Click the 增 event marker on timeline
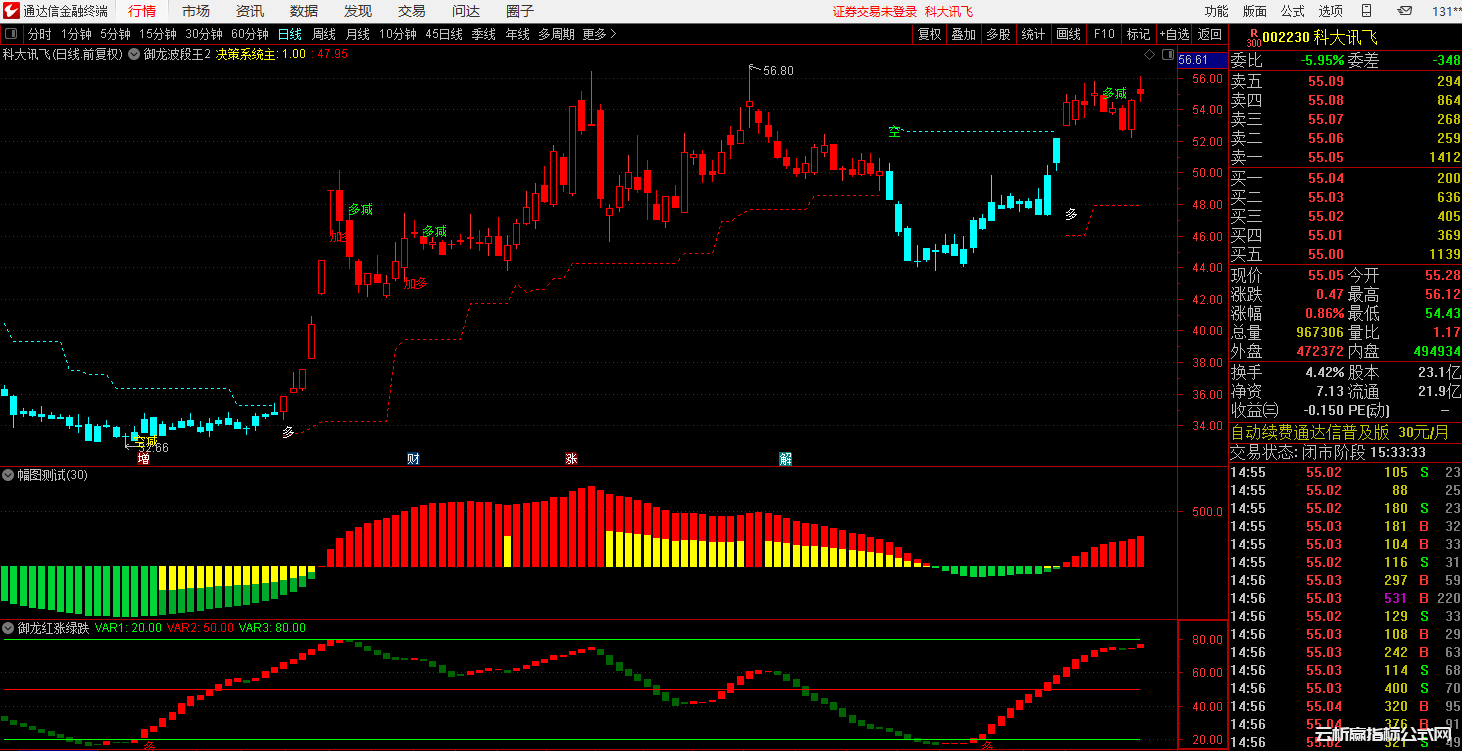Viewport: 1462px width, 751px height. (x=143, y=459)
